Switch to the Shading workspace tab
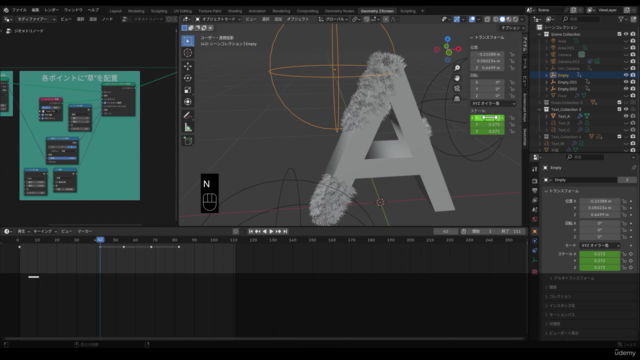640x360 pixels. (x=235, y=11)
